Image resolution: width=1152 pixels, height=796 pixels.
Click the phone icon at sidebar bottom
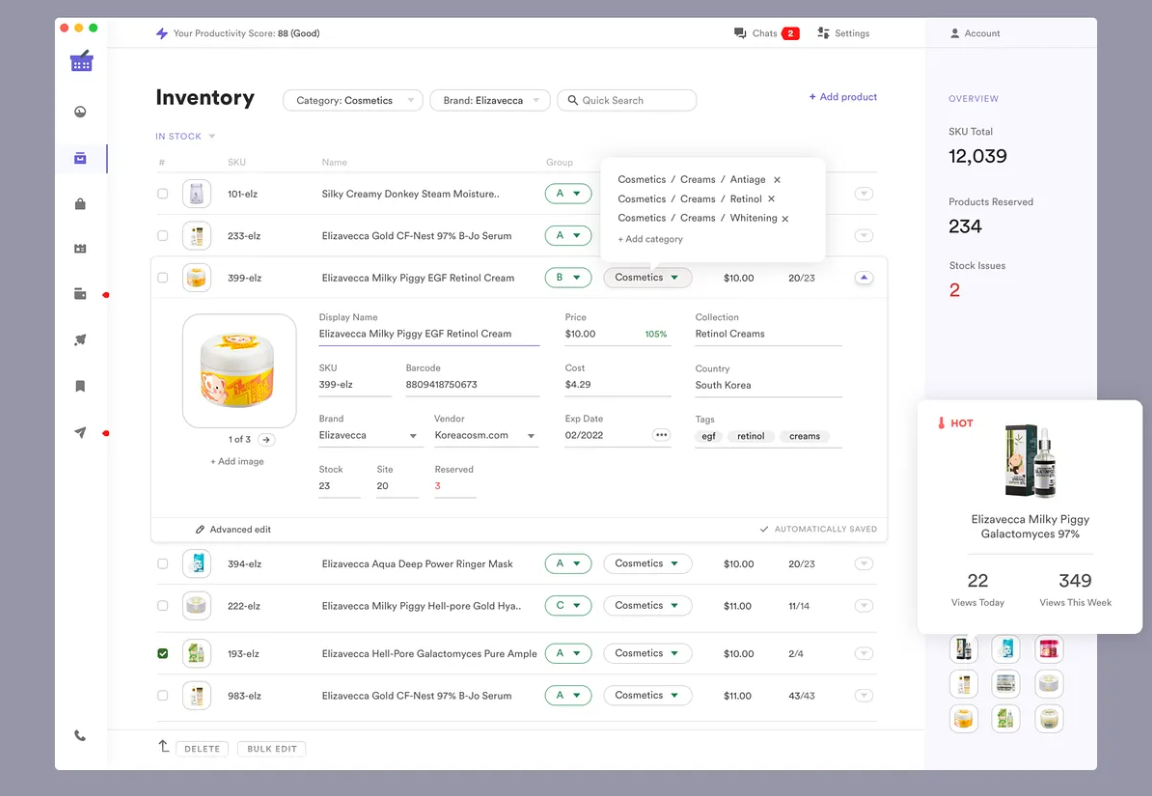tap(81, 736)
